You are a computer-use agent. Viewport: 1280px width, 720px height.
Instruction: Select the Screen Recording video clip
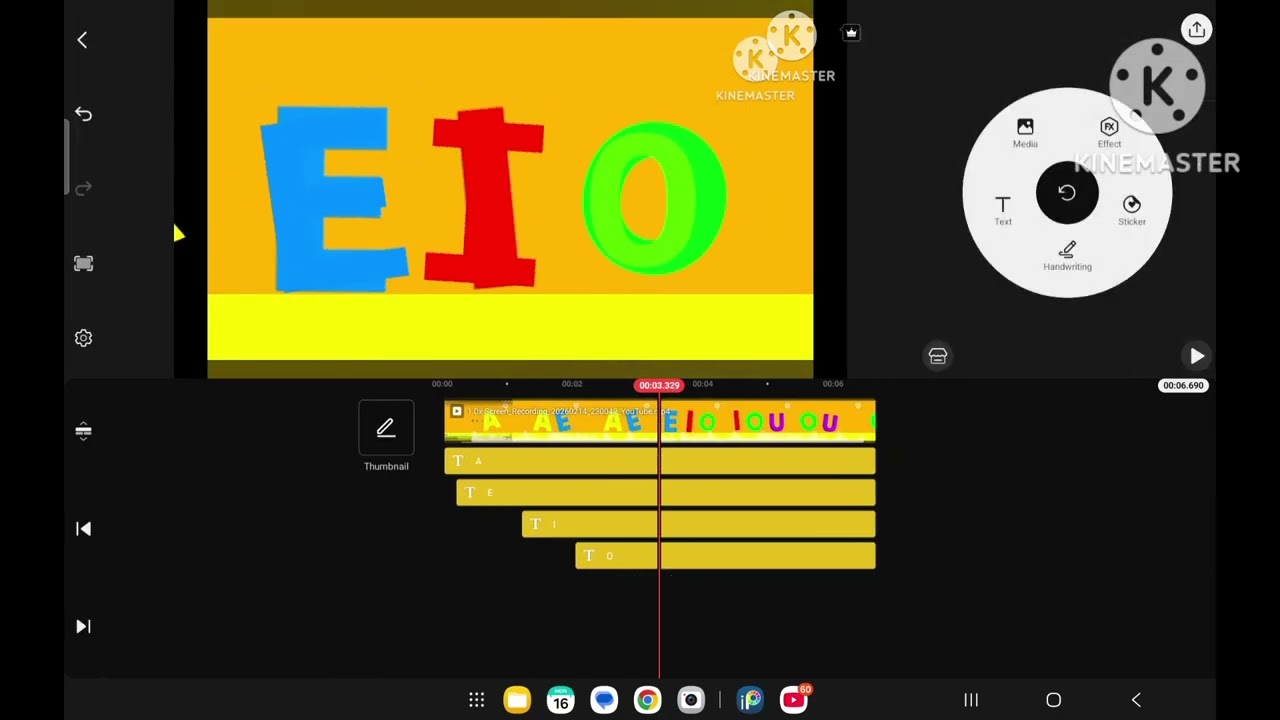[660, 421]
